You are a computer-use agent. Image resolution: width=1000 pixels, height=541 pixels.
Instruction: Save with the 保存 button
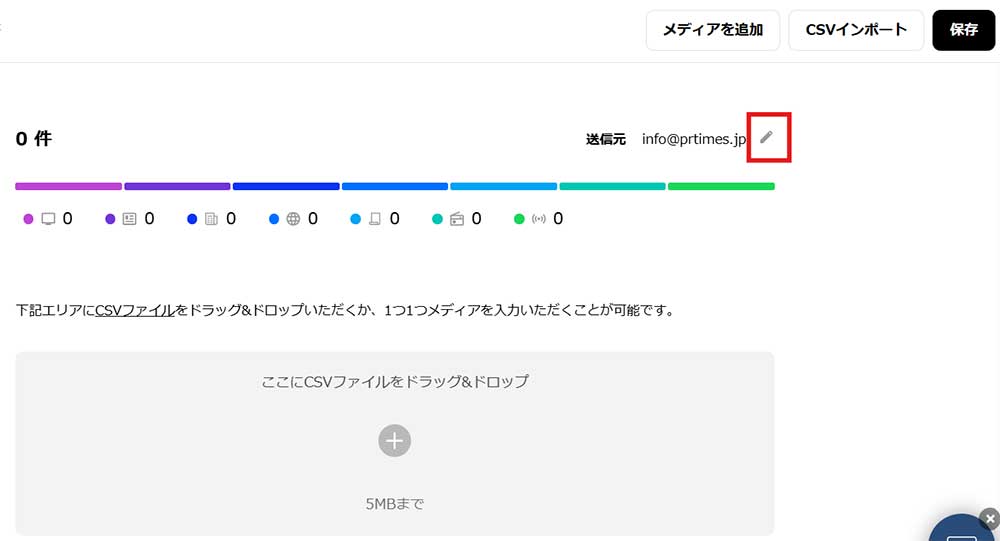coord(964,30)
